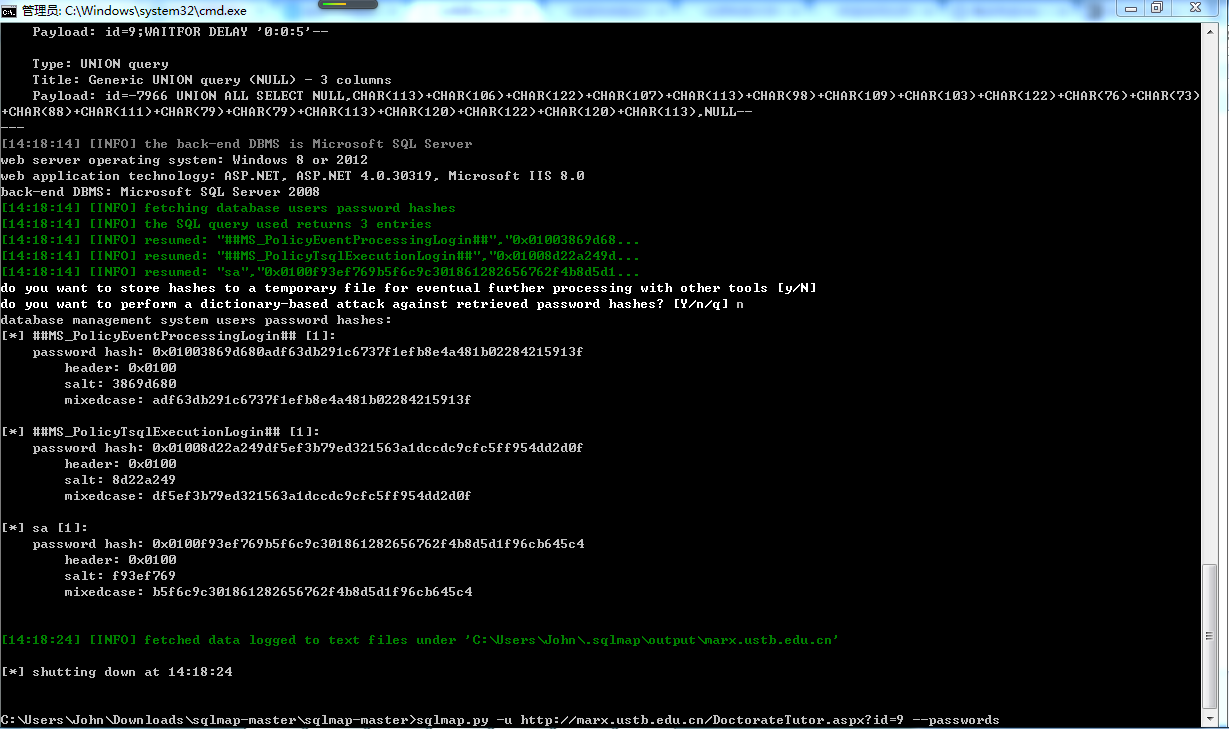Click the 'Generic UNION query (NULL) - 3 columns' title
The width and height of the screenshot is (1229, 729).
(x=212, y=80)
